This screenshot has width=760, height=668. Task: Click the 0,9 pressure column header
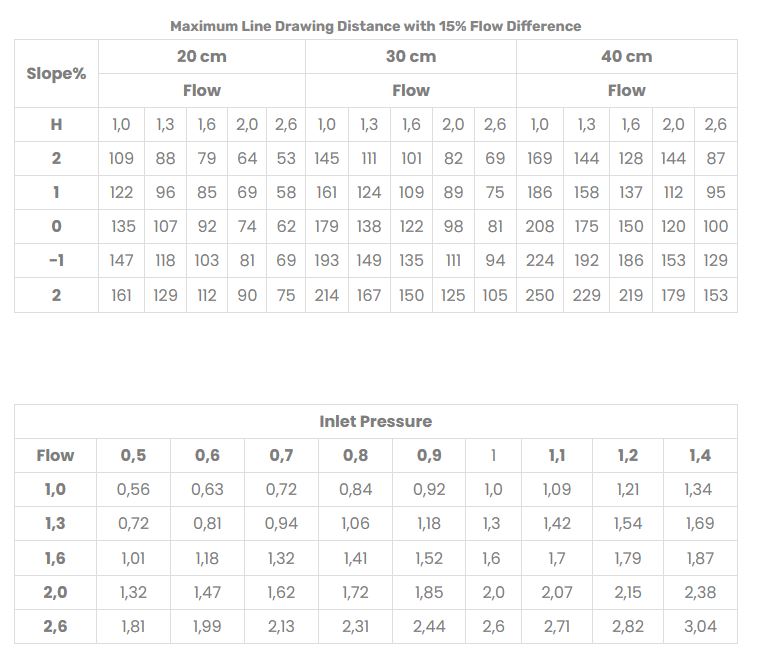pyautogui.click(x=429, y=456)
